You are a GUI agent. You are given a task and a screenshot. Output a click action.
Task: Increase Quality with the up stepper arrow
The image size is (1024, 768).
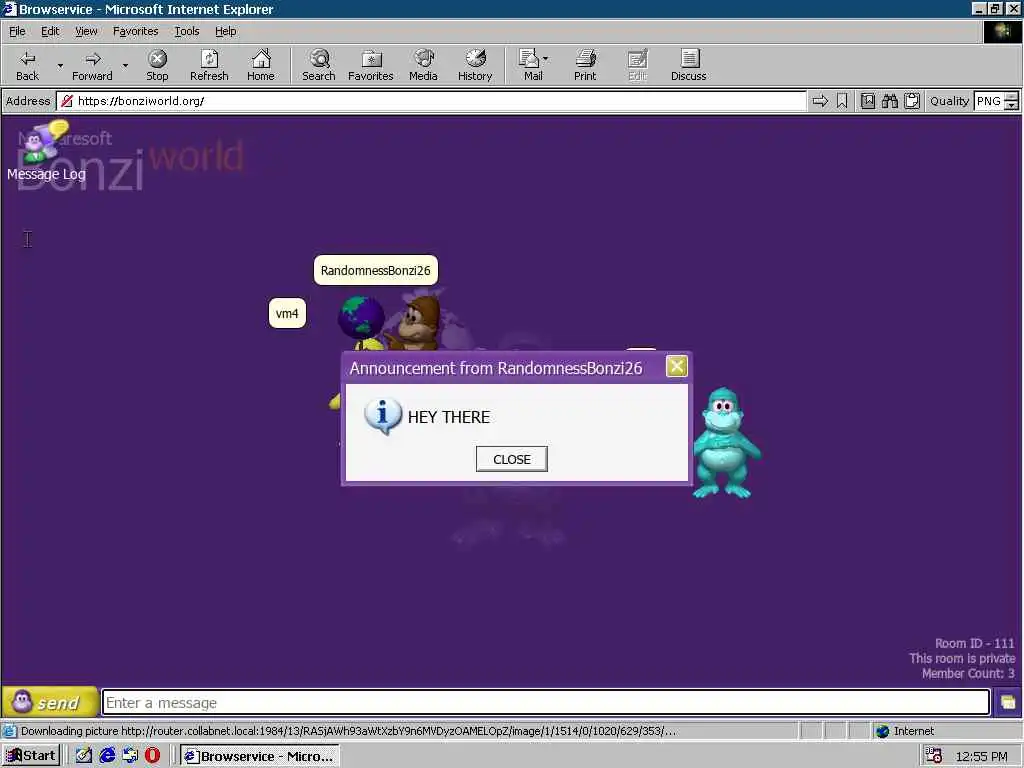pos(1012,97)
